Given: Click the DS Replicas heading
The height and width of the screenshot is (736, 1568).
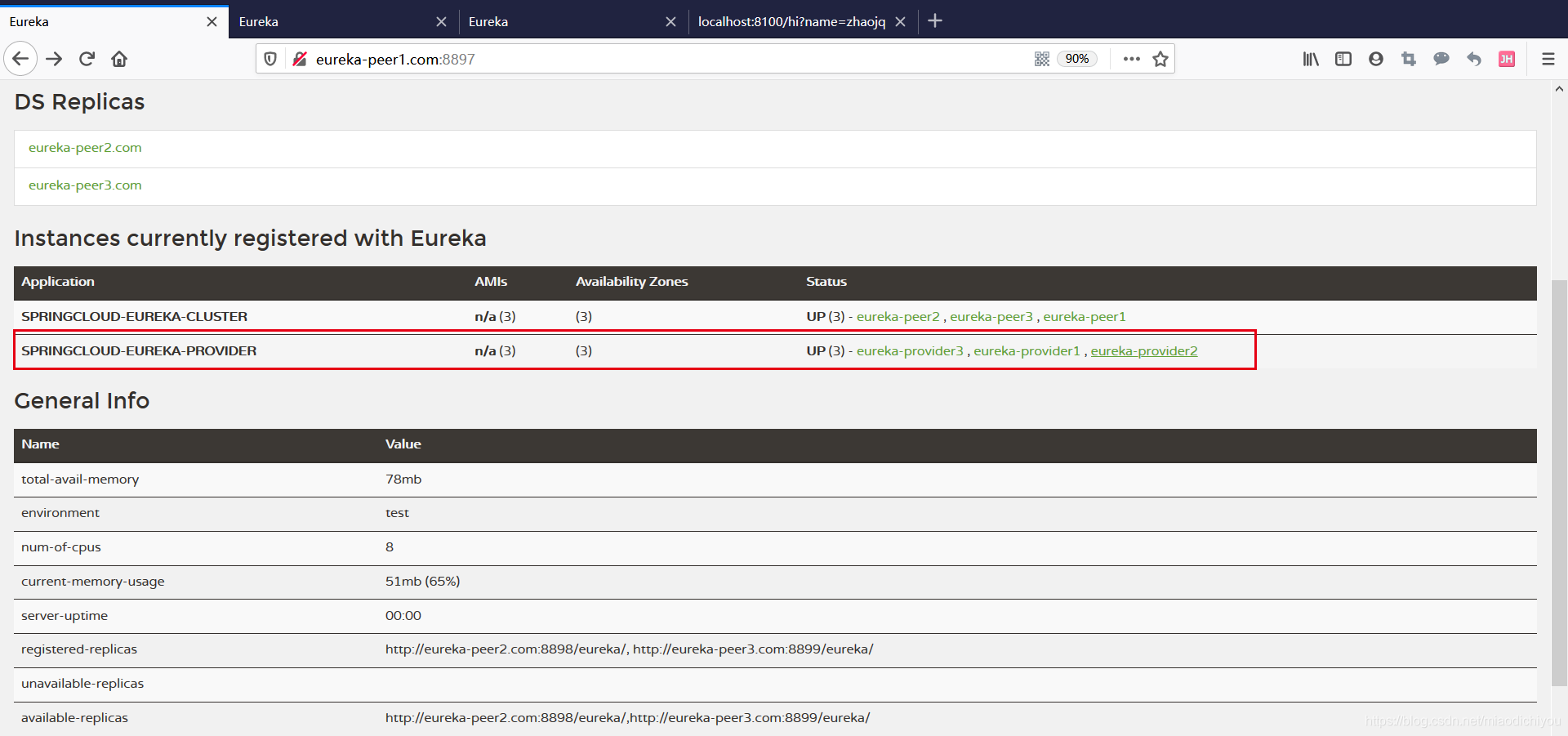Looking at the screenshot, I should tap(79, 102).
